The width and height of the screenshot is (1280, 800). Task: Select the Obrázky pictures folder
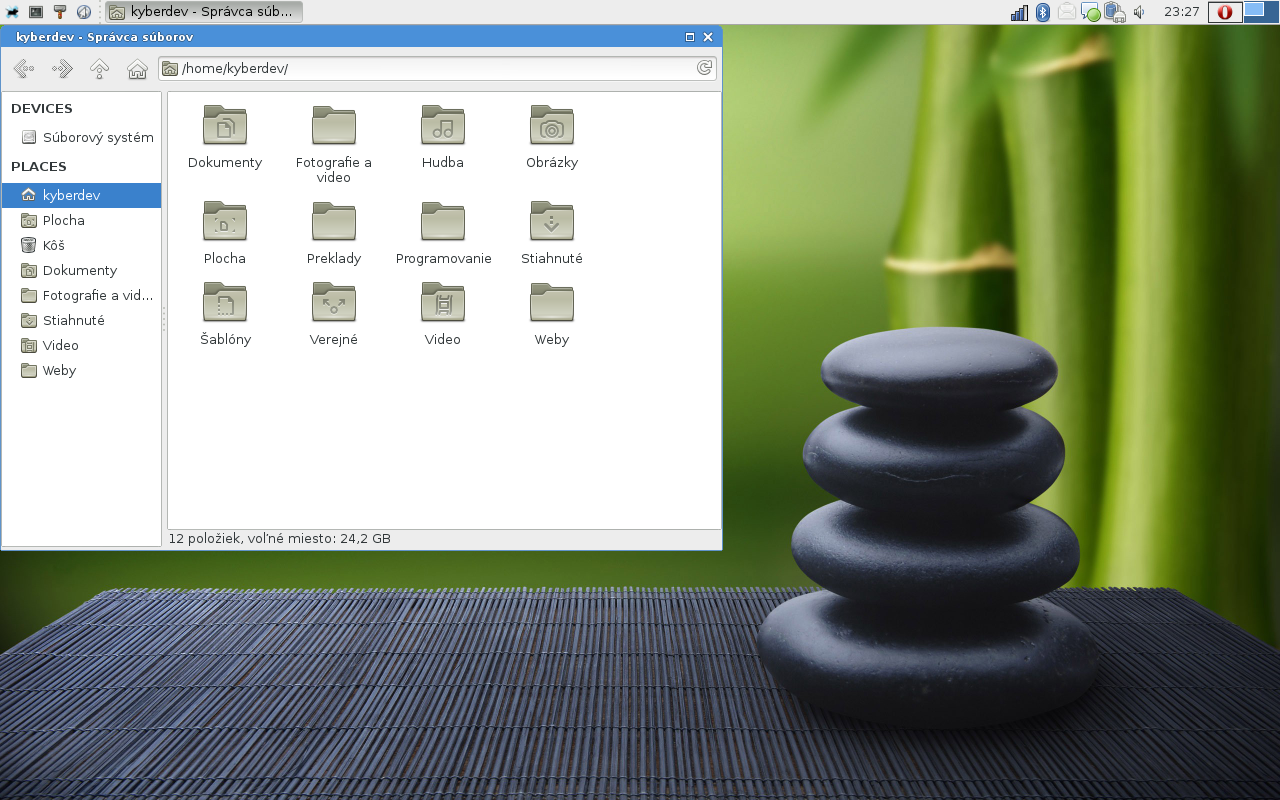pos(552,137)
